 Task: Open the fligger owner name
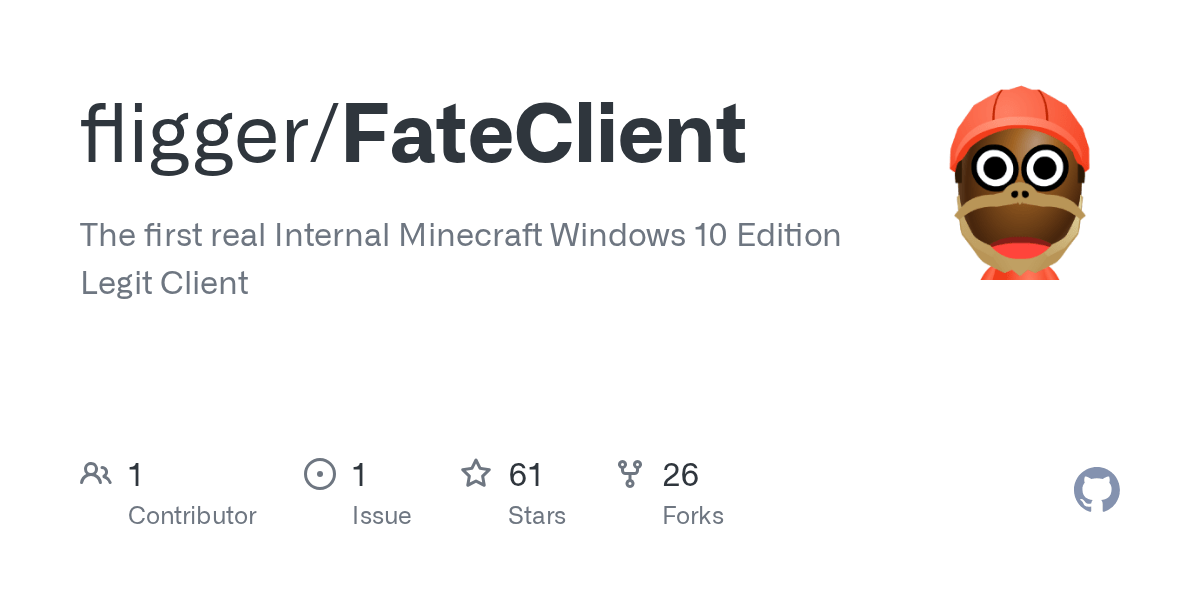coord(195,135)
